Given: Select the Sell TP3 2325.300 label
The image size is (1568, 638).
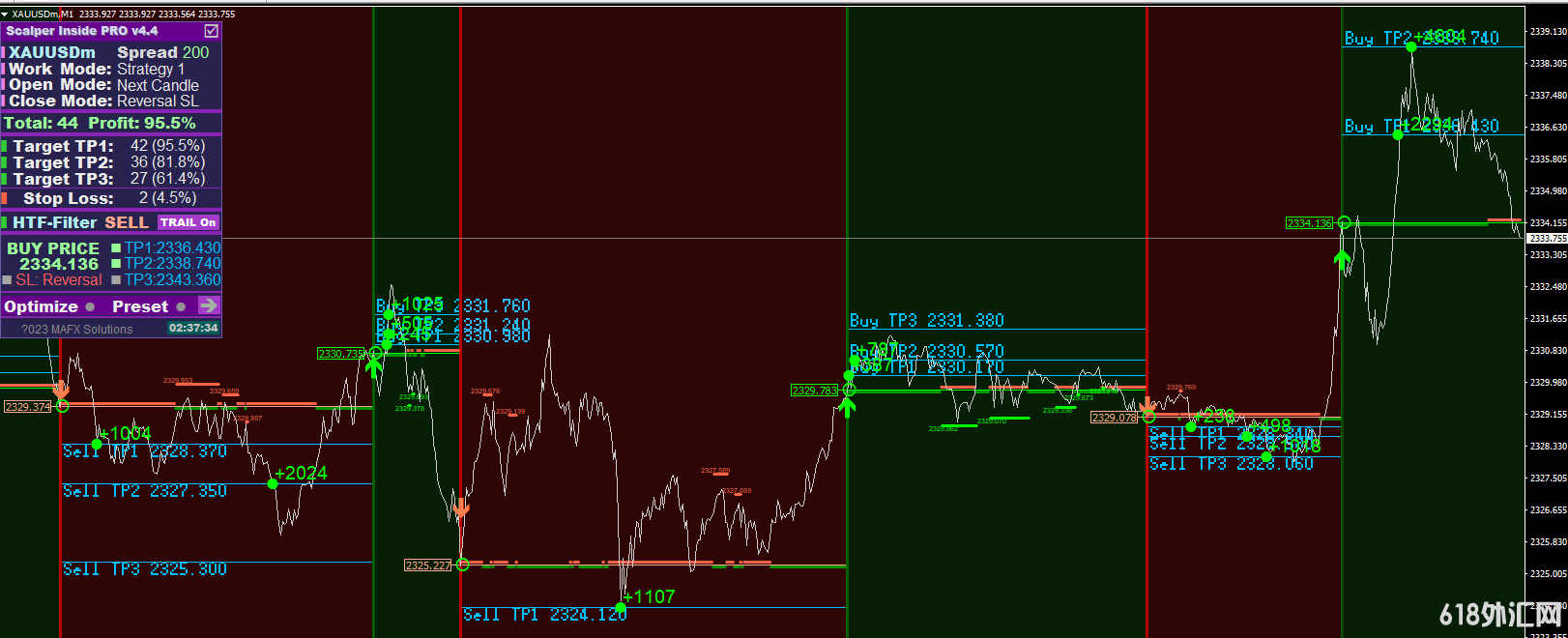Looking at the screenshot, I should (145, 569).
